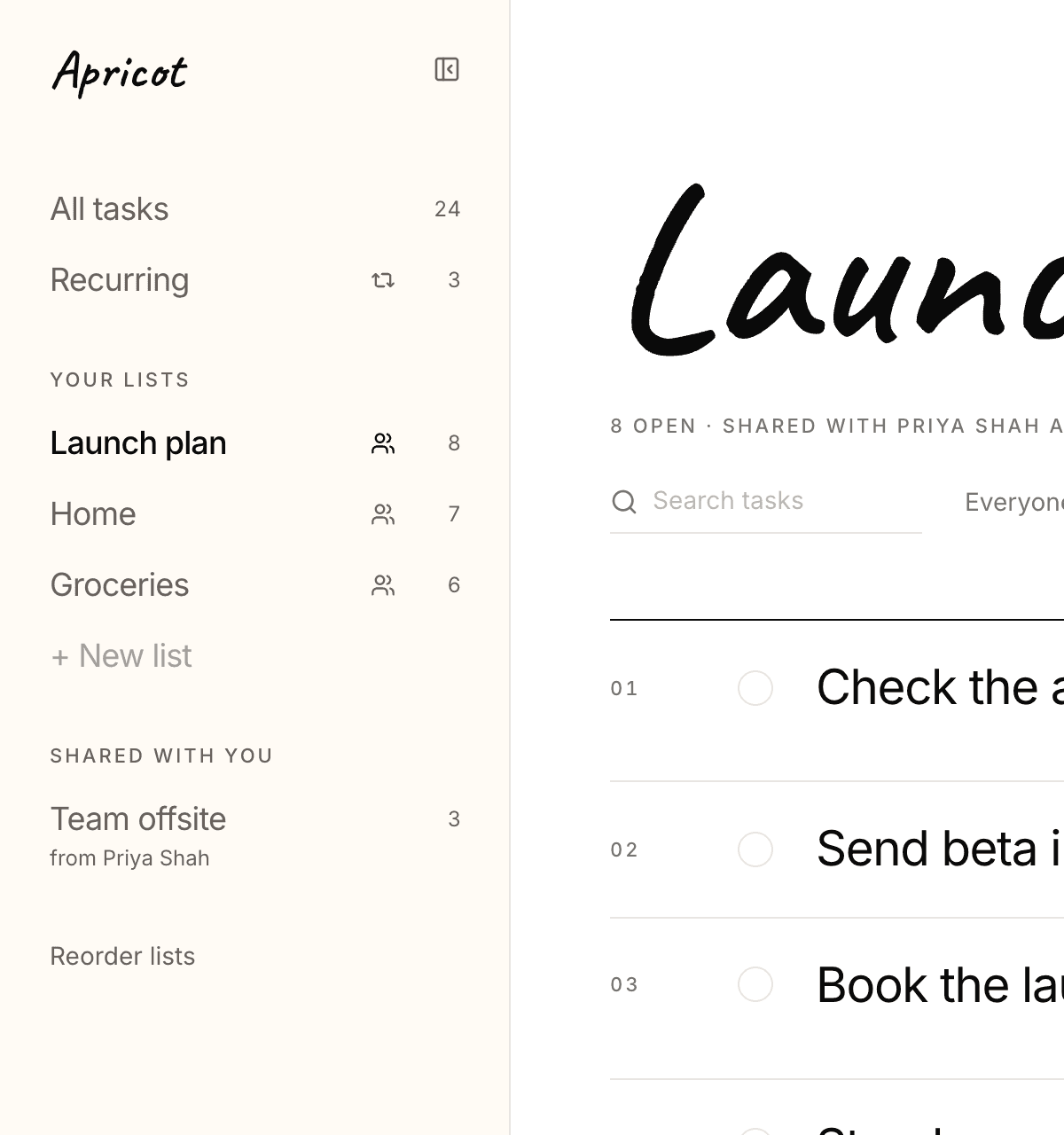Click Reorder lists link
The image size is (1064, 1135).
[122, 956]
